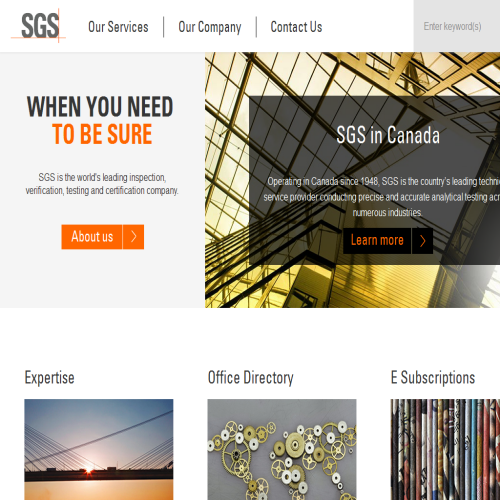Screen dimensions: 500x500
Task: Open the Our Company menu
Action: pos(210,27)
